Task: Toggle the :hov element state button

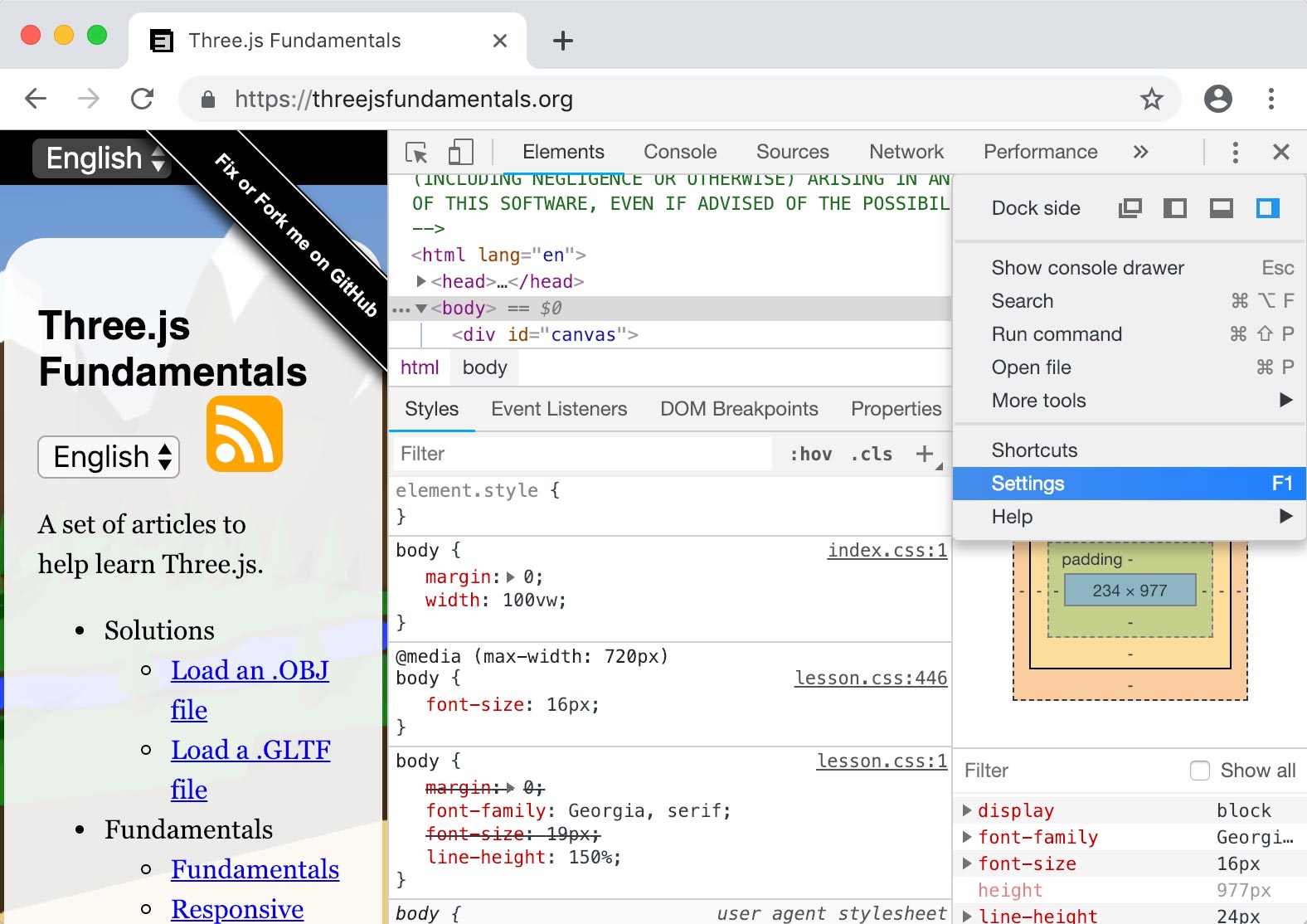Action: (810, 454)
